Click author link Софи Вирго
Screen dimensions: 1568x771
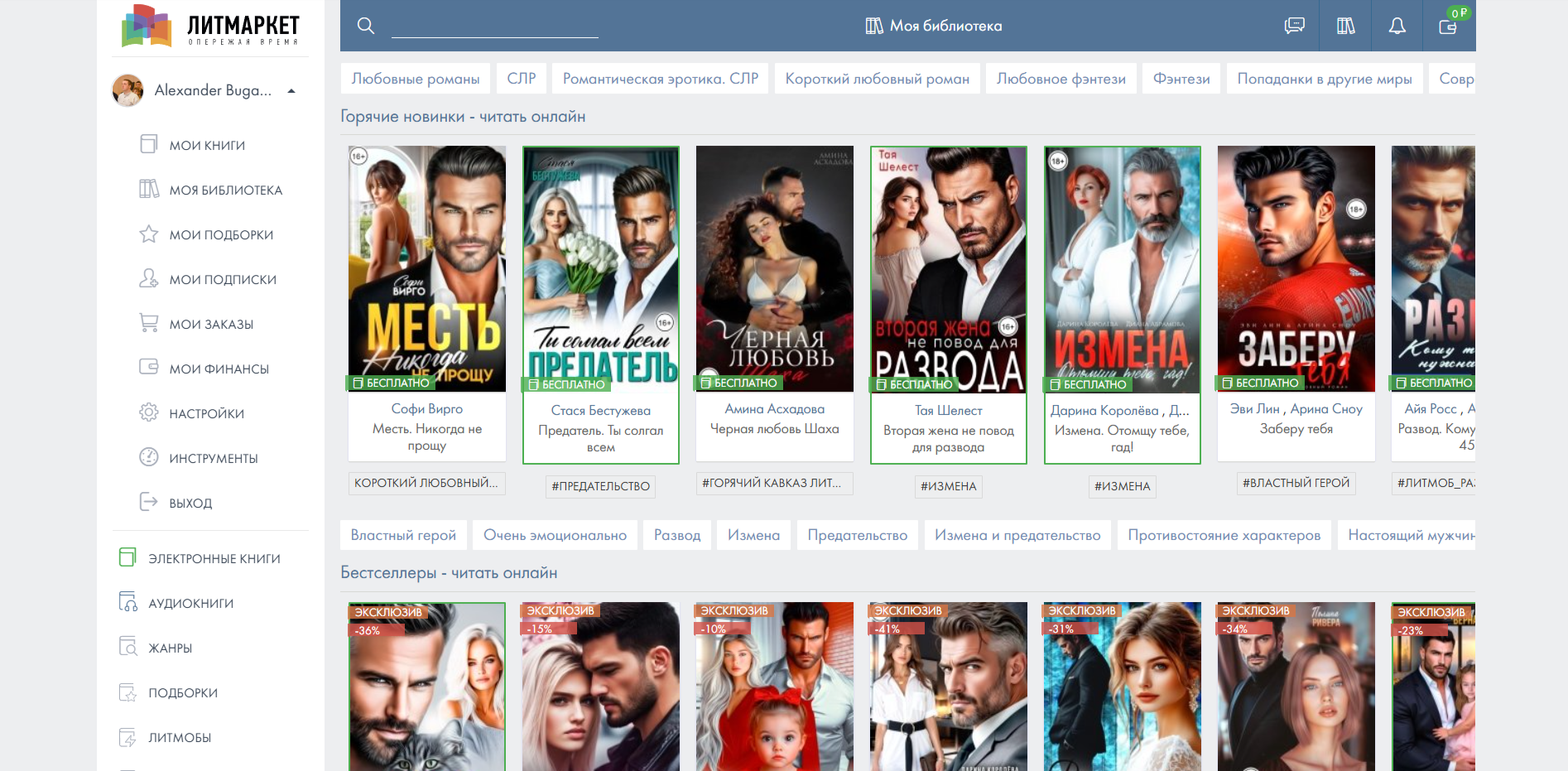[x=427, y=409]
